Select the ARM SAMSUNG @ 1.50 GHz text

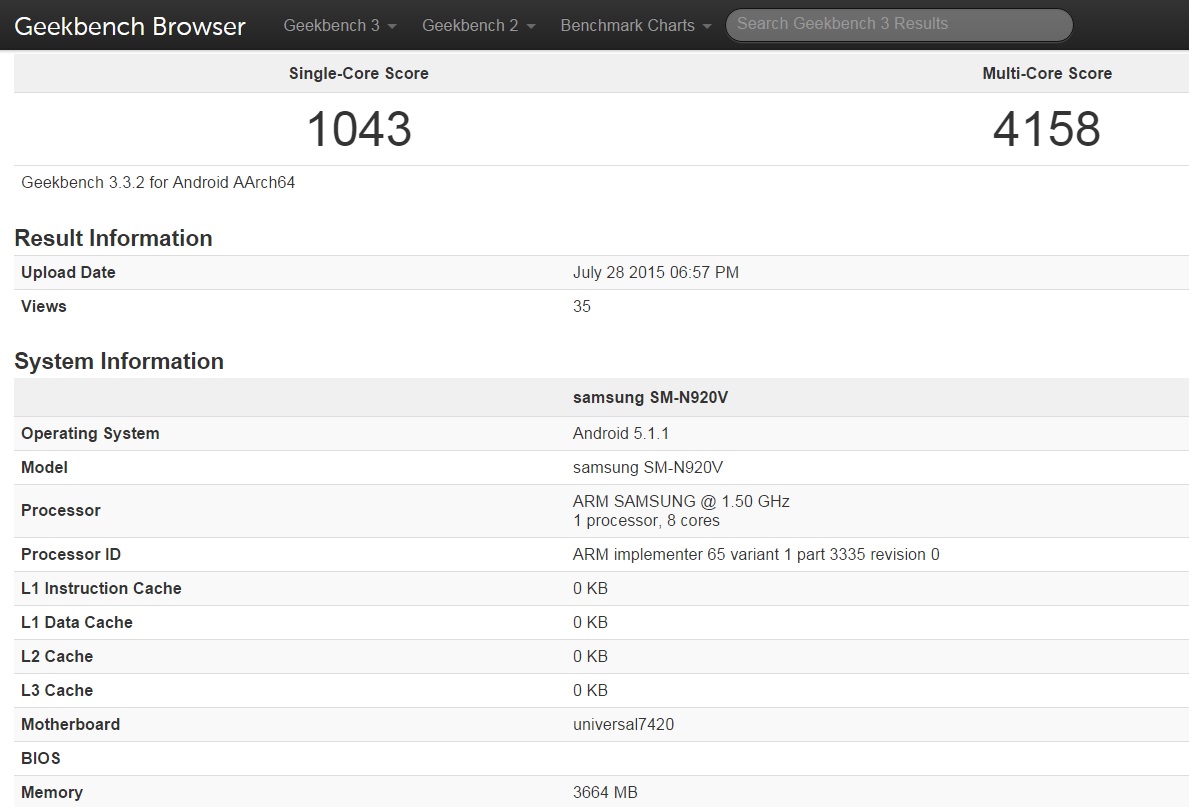click(681, 501)
